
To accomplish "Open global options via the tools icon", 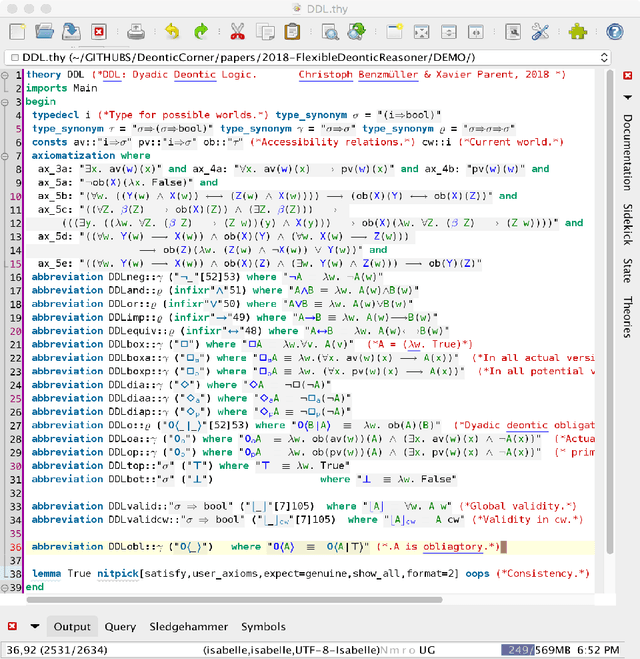I will (x=539, y=32).
